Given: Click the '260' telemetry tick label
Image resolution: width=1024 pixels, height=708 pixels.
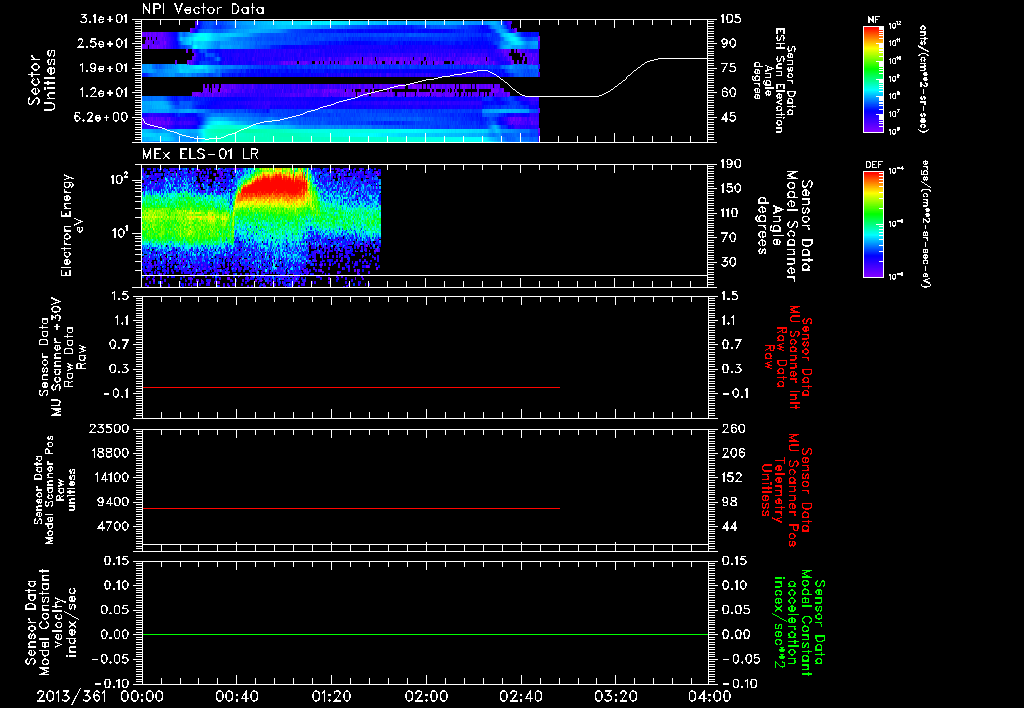Looking at the screenshot, I should pyautogui.click(x=732, y=428).
